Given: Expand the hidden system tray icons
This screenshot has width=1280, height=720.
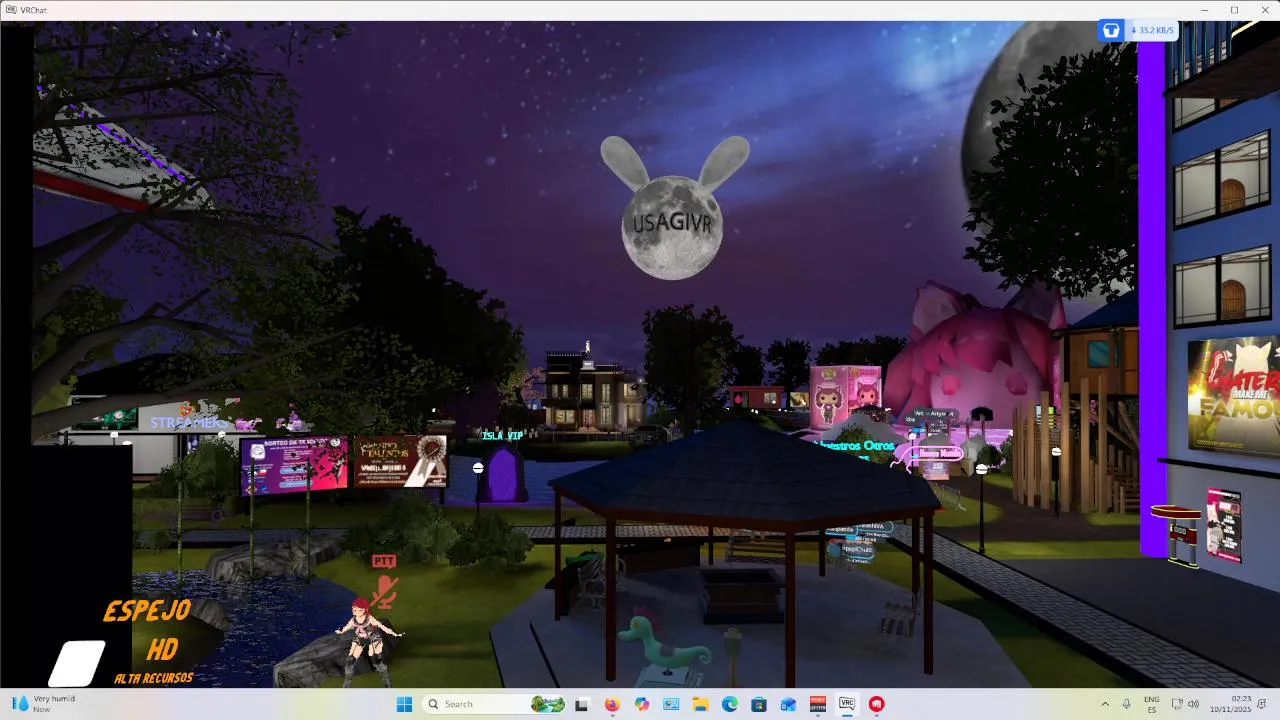Looking at the screenshot, I should point(1105,704).
